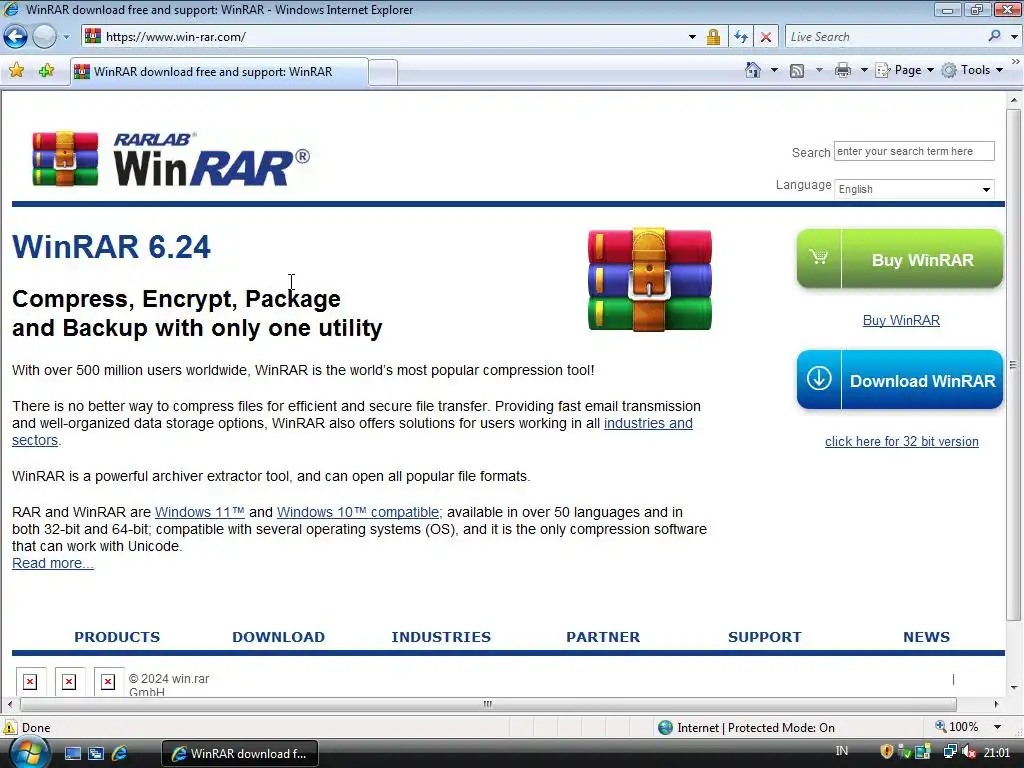Open Favorites Center star icon
Image resolution: width=1024 pixels, height=768 pixels.
[17, 71]
